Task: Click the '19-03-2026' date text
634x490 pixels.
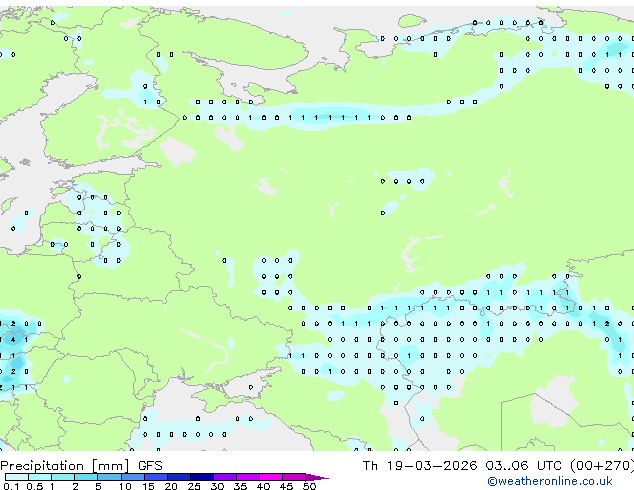Action: point(431,466)
